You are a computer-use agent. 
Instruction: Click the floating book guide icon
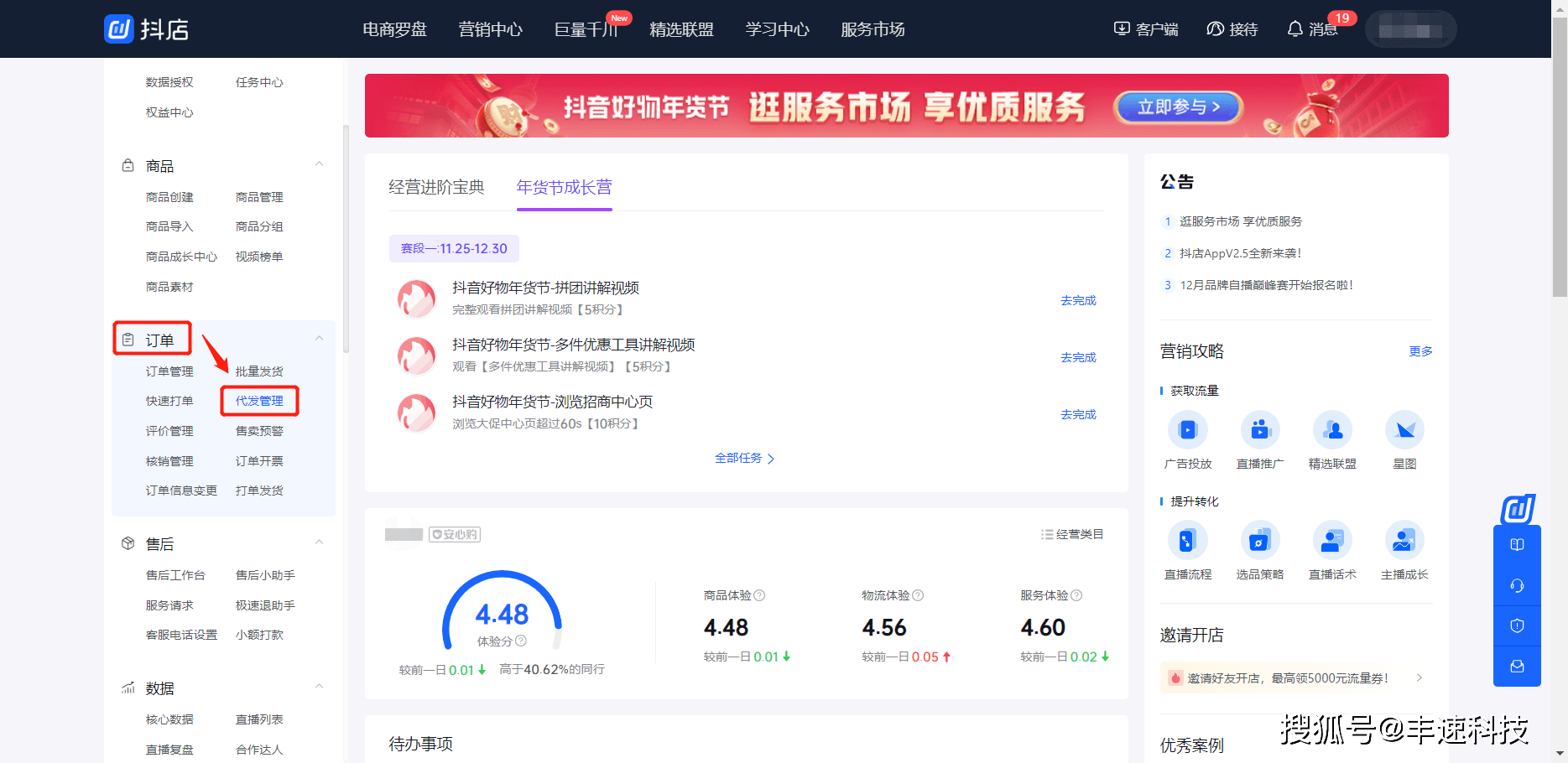tap(1517, 545)
